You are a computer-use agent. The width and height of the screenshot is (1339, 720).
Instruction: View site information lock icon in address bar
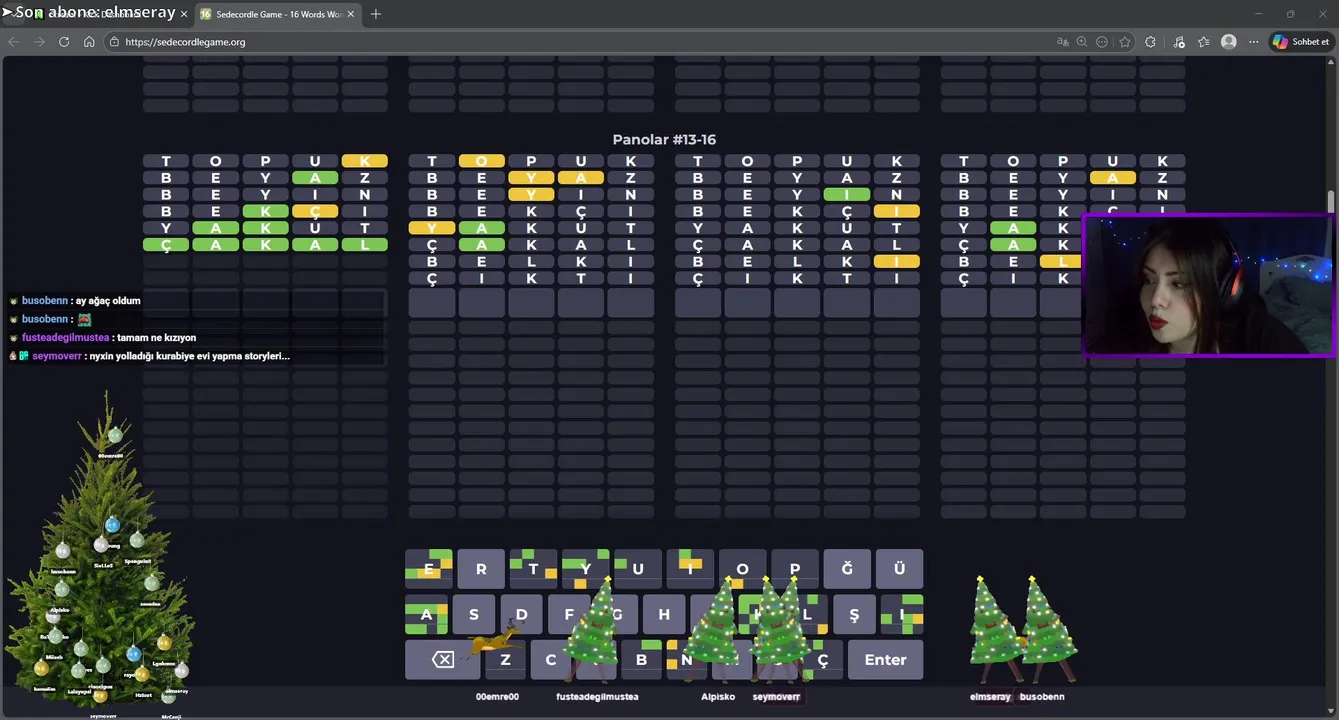(x=114, y=42)
